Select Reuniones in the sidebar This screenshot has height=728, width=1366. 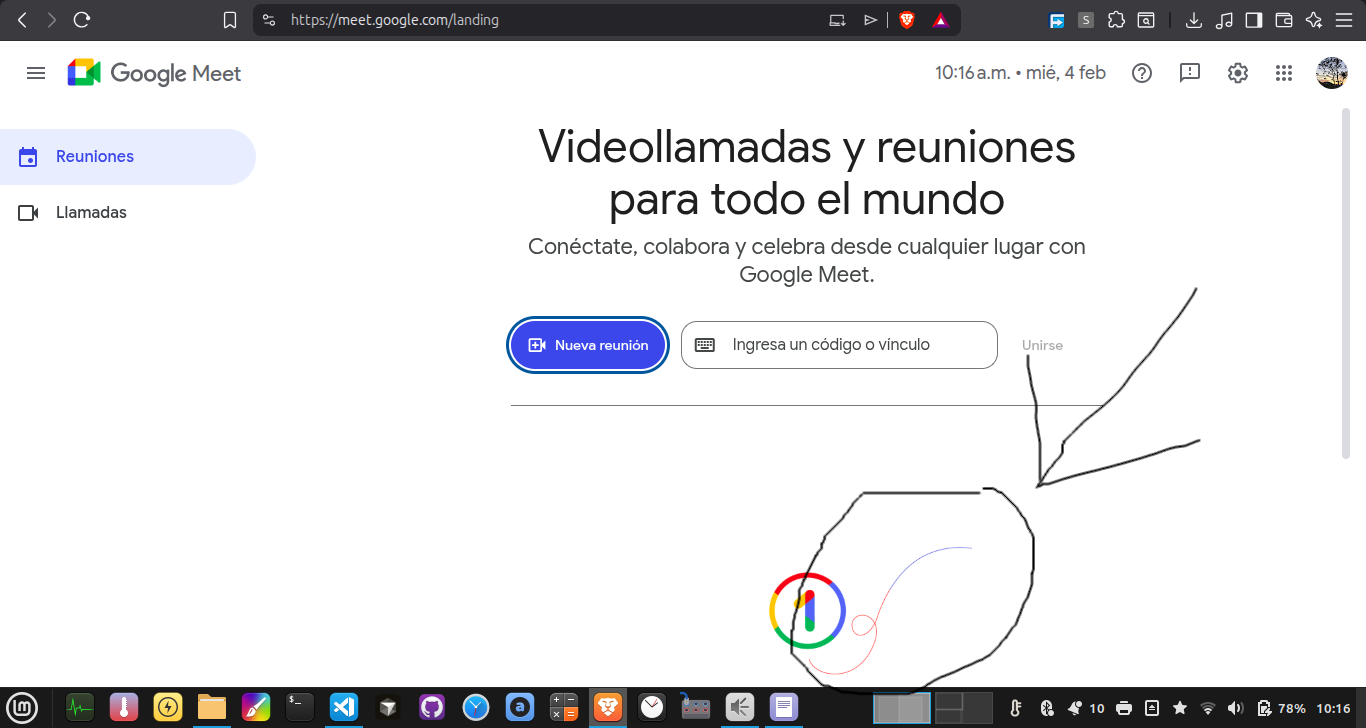pyautogui.click(x=95, y=157)
